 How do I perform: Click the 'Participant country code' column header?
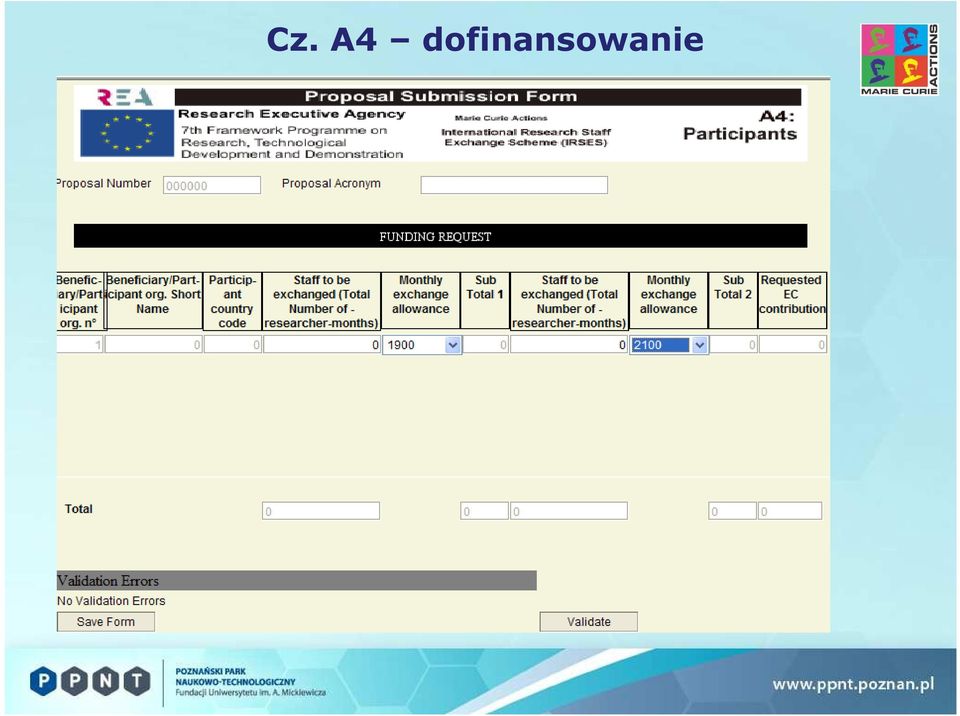232,301
